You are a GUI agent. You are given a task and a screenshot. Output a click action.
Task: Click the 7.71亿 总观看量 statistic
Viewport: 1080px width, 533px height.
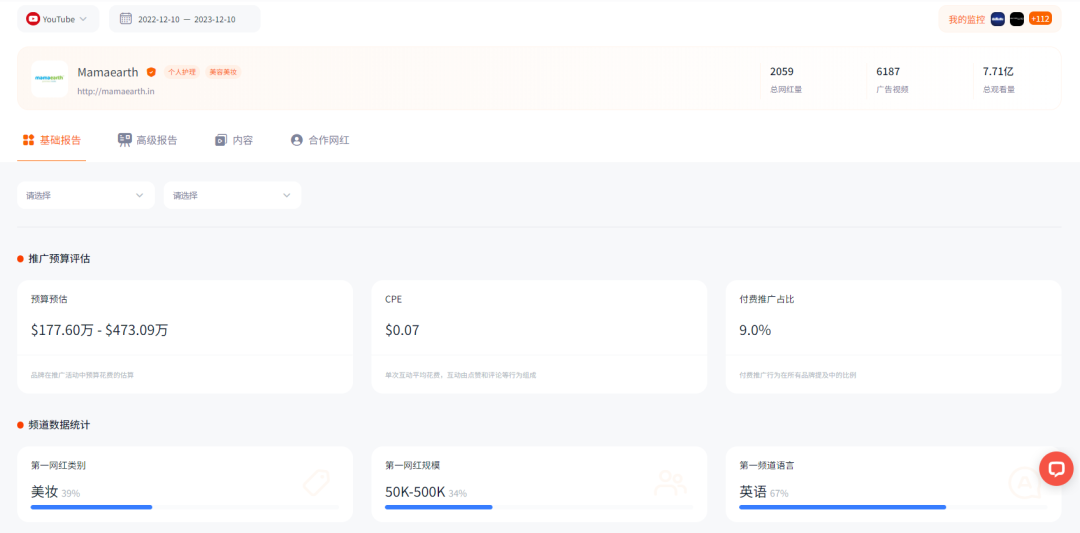999,80
